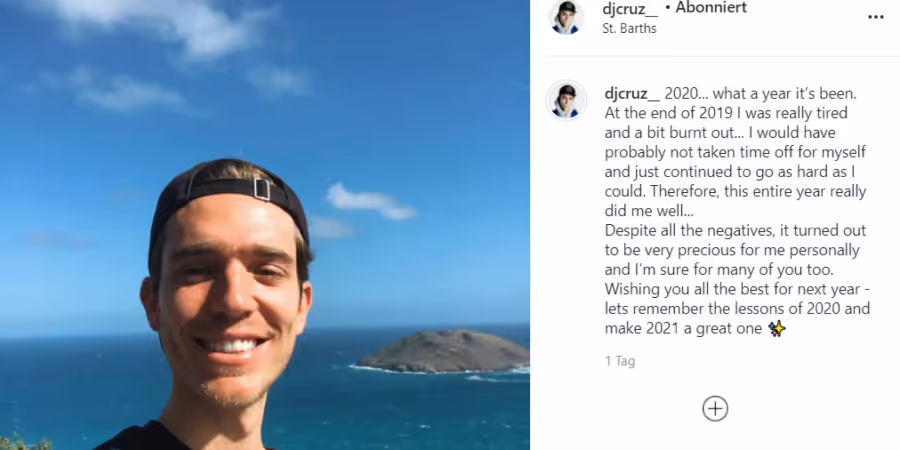The width and height of the screenshot is (900, 450).
Task: Click the 1 Tag timestamp
Action: pos(620,361)
